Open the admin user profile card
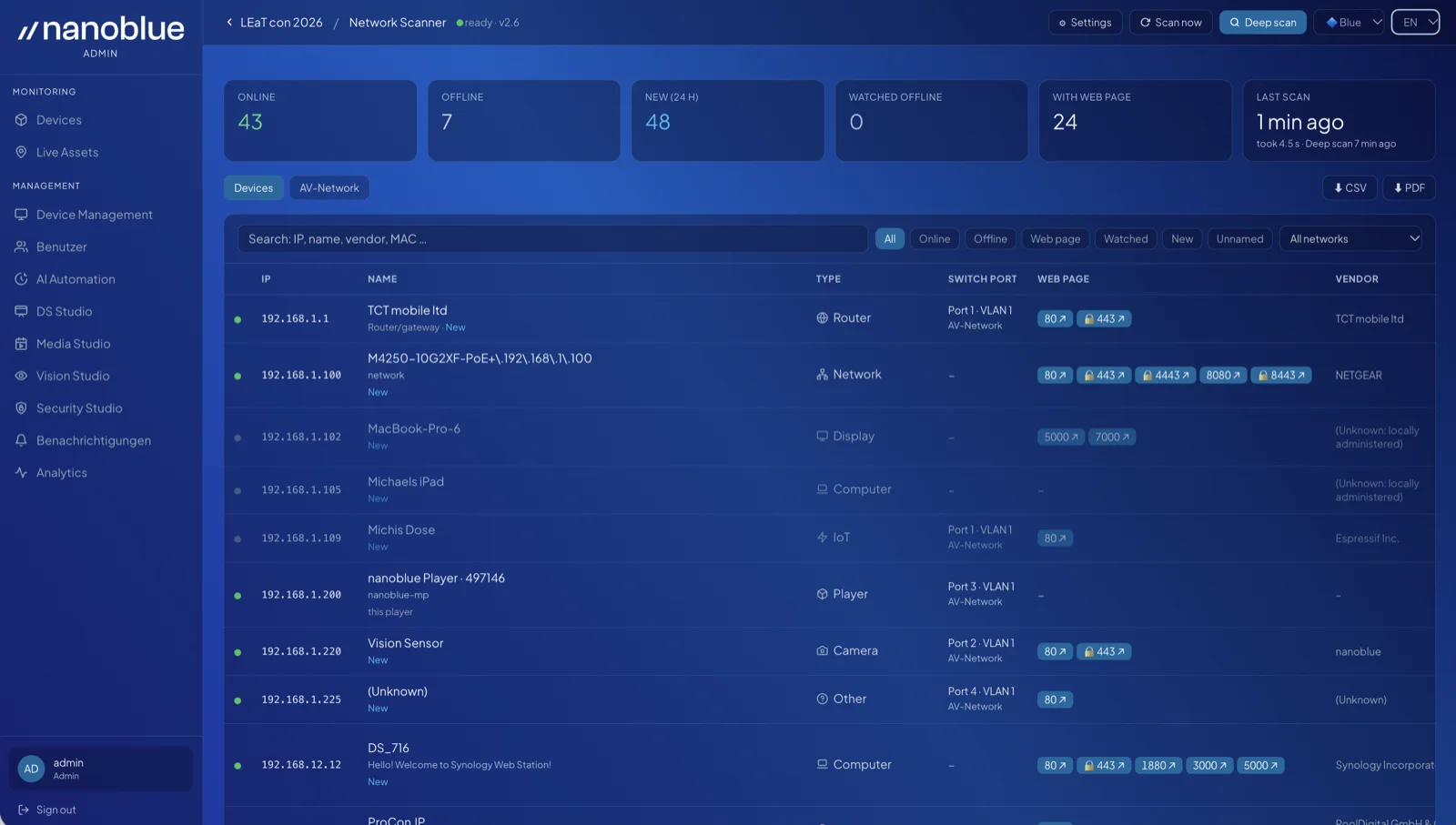1456x825 pixels. coord(100,770)
